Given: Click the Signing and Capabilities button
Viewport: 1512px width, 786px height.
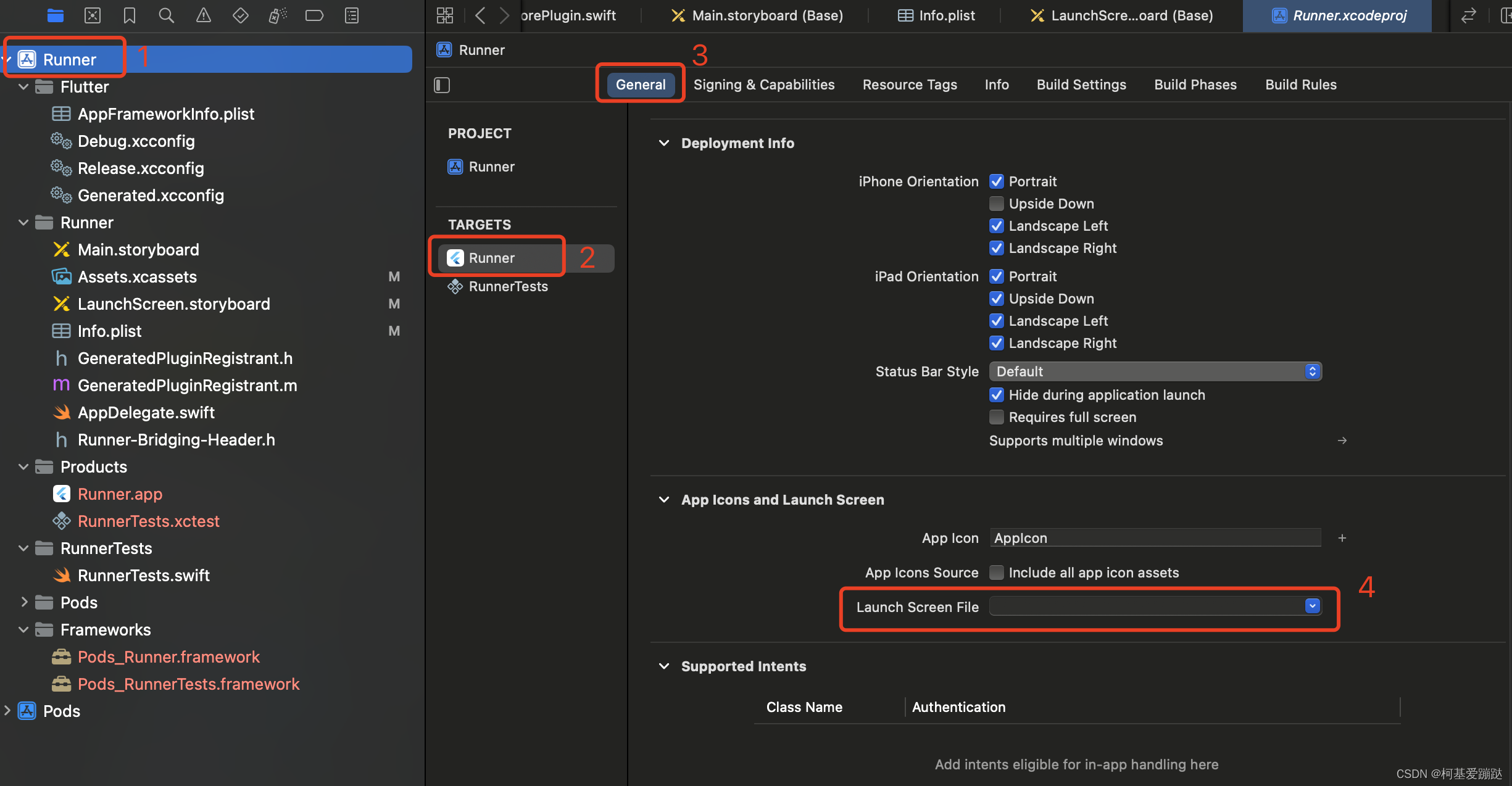Looking at the screenshot, I should click(x=764, y=84).
